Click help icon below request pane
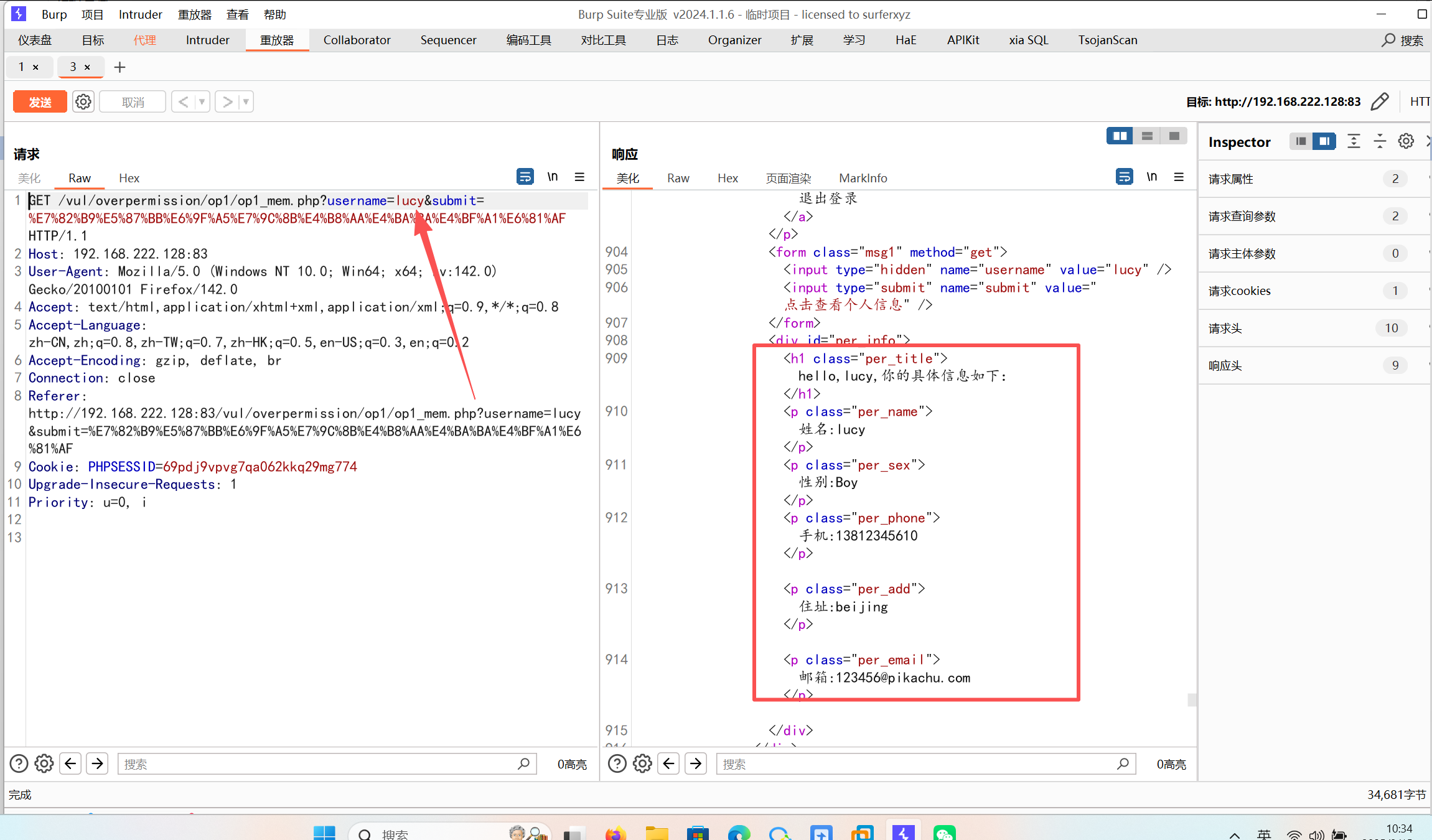Viewport: 1432px width, 840px height. [19, 763]
